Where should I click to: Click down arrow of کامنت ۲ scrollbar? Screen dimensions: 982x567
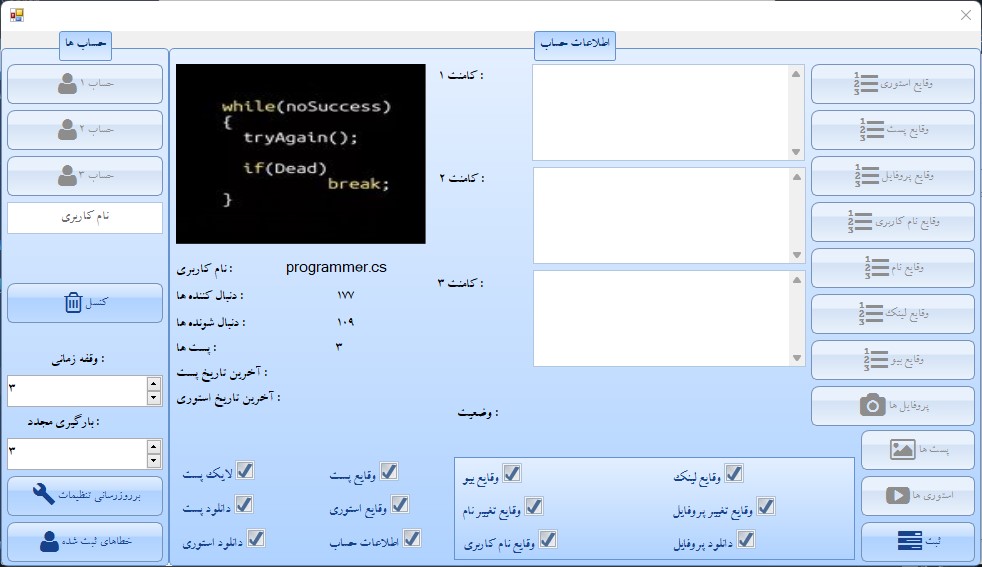797,255
